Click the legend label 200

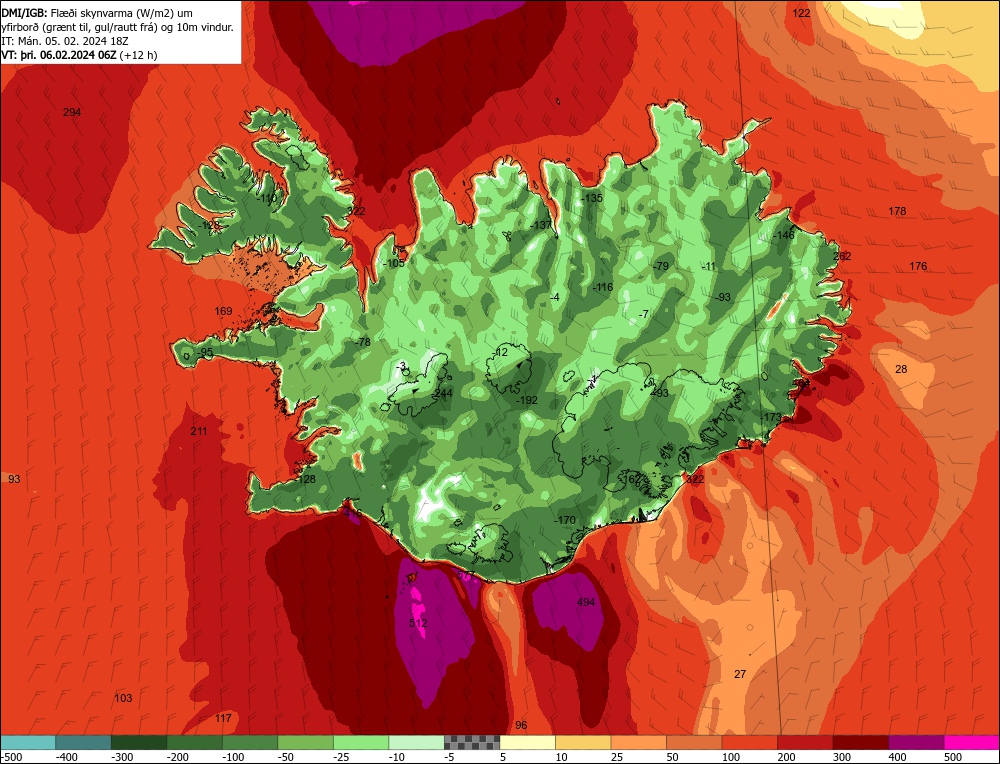coord(786,757)
